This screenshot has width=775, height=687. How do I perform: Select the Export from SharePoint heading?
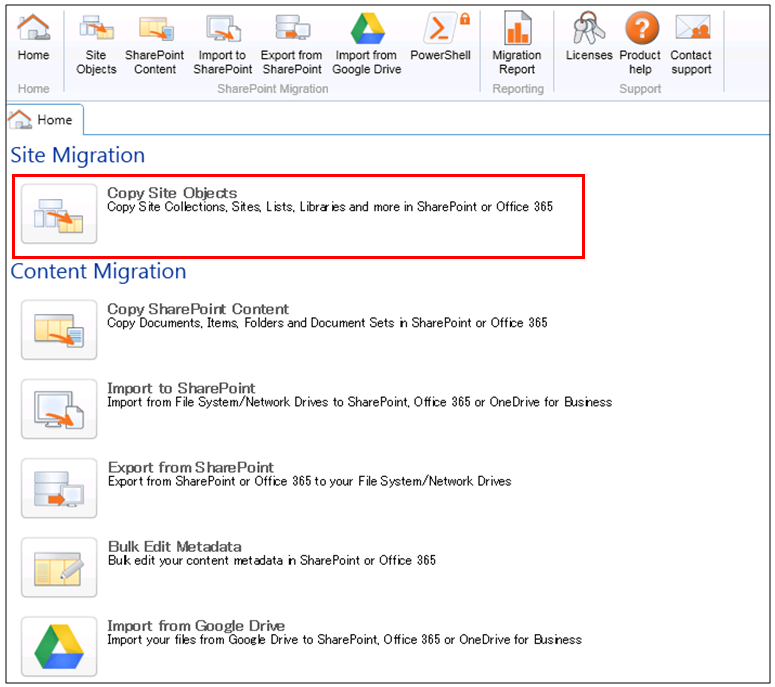coord(191,467)
